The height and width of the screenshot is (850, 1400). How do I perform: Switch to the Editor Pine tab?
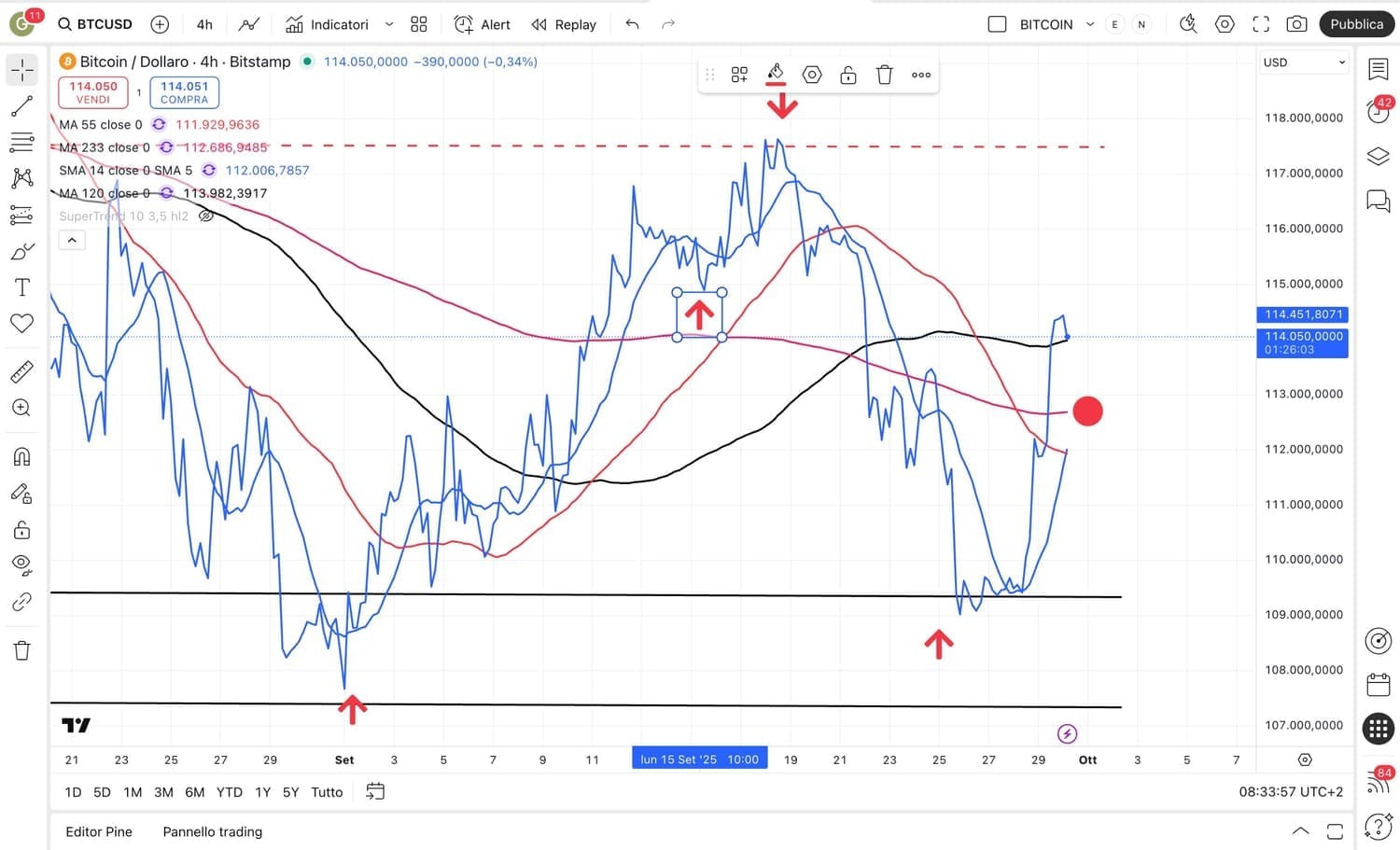99,831
